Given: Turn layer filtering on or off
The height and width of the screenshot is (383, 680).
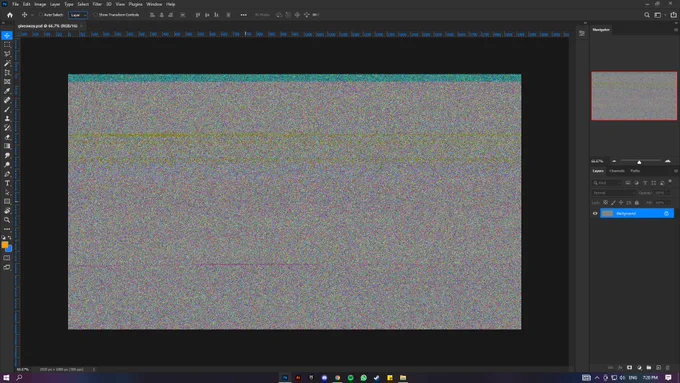Looking at the screenshot, I should [x=670, y=181].
